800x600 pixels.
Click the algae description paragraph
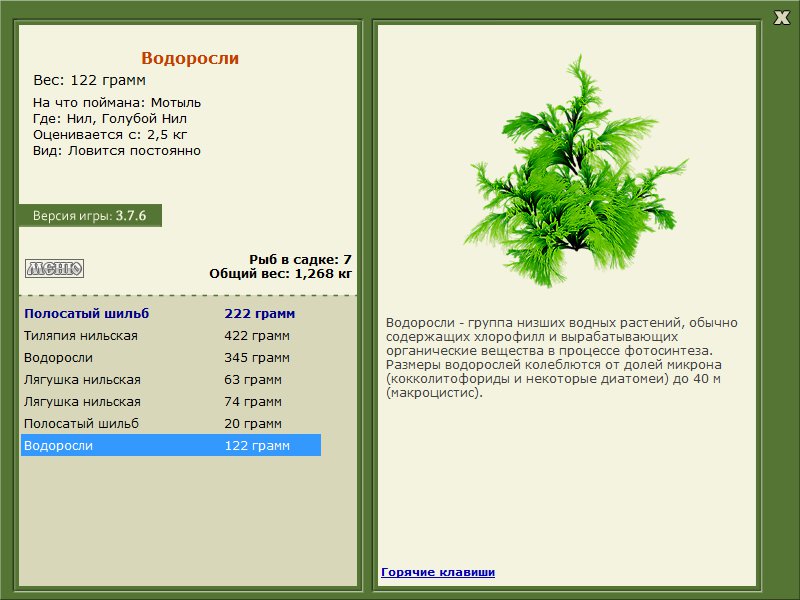click(562, 358)
